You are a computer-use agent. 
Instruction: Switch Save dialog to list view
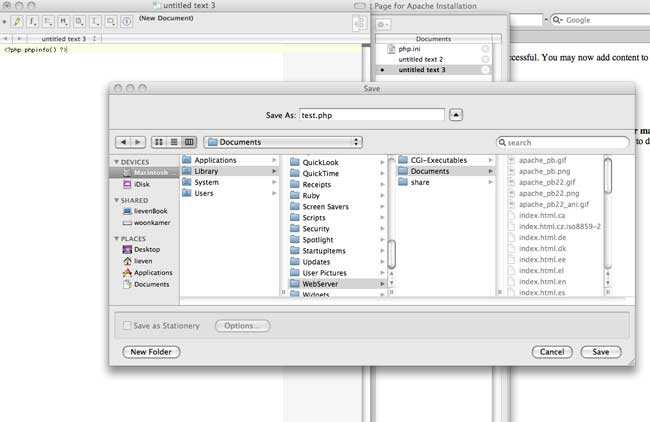pos(174,142)
